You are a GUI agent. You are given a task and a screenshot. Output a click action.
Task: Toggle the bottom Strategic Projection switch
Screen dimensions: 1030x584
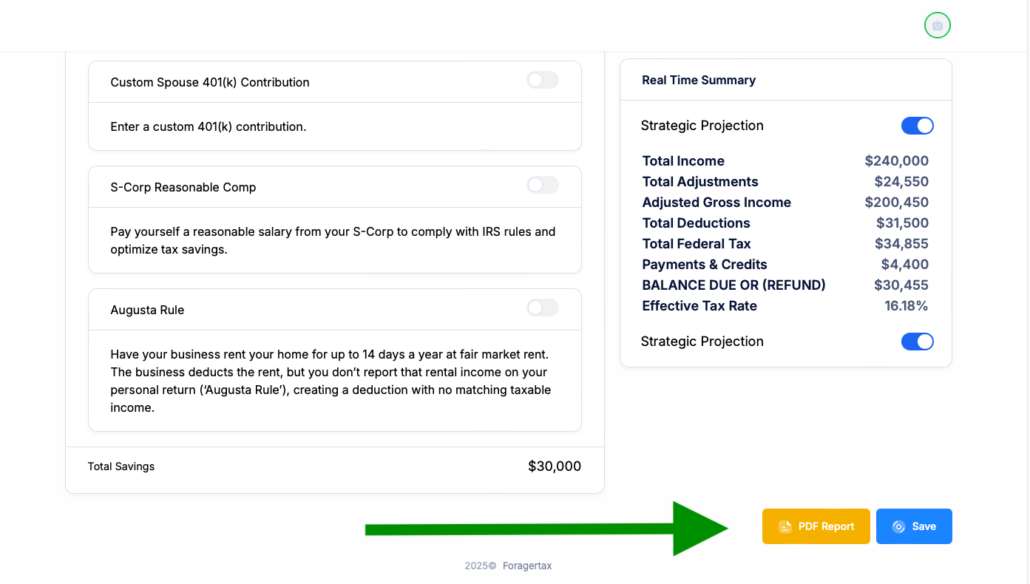[916, 342]
